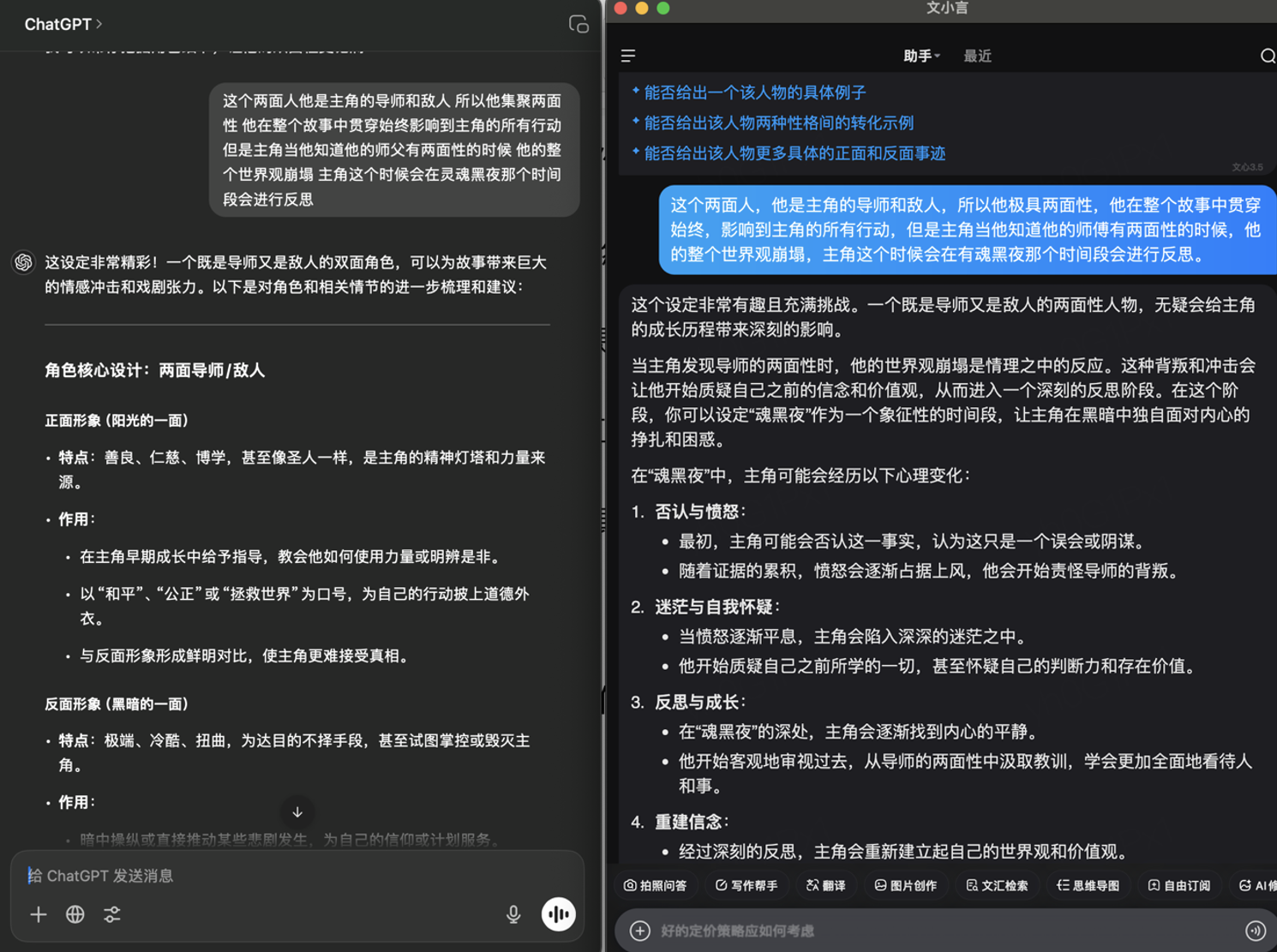Screen dimensions: 1277x952
Task: Expand the ChatGPT model selector chevron
Action: click(99, 24)
